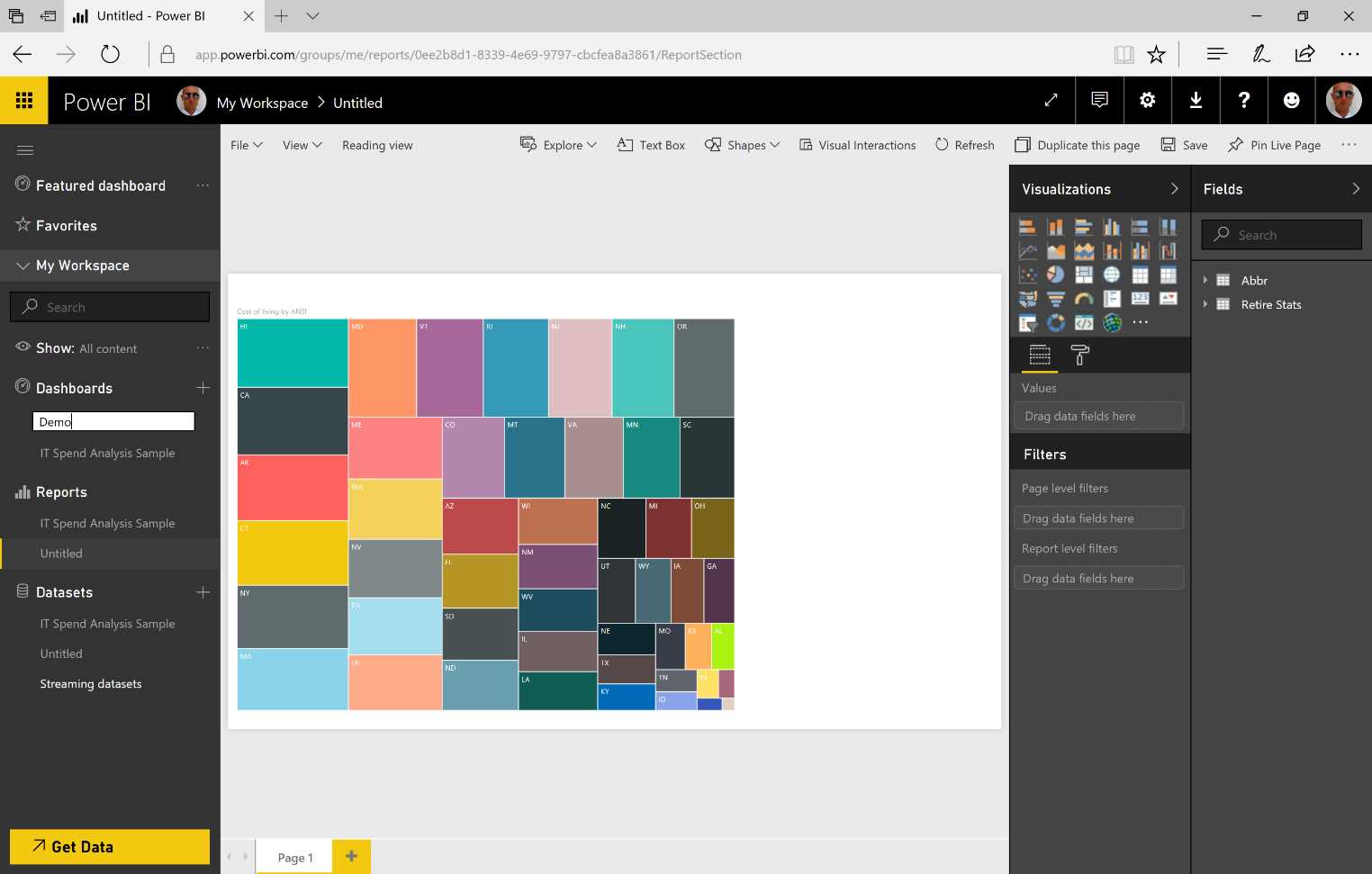Viewport: 1372px width, 874px height.
Task: Select the Pie chart visualization
Action: [x=1055, y=274]
